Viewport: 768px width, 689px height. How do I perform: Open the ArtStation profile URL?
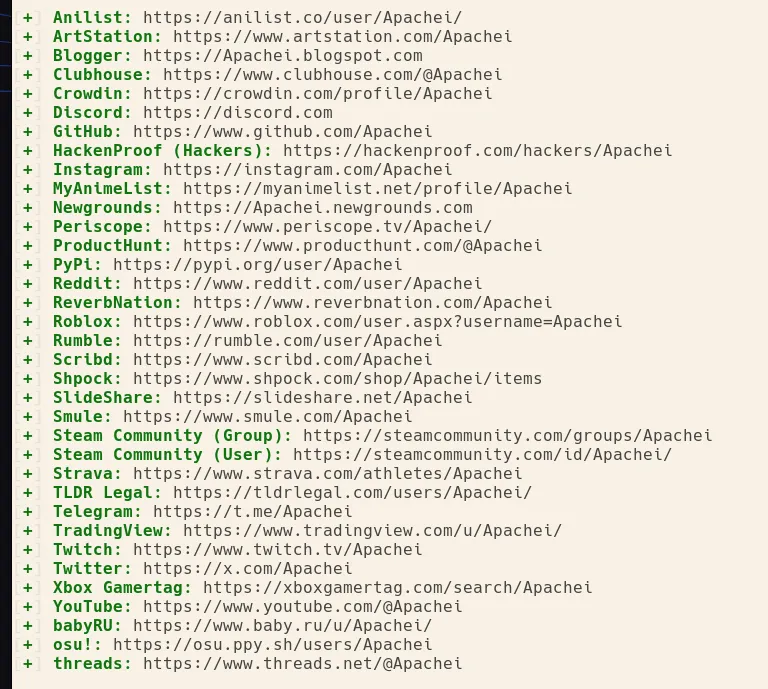click(342, 37)
